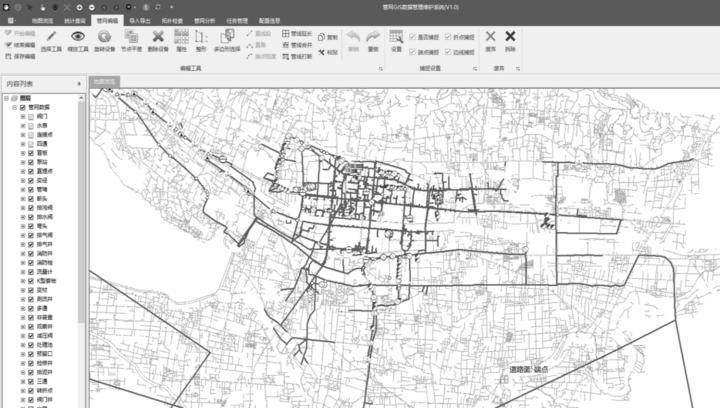The image size is (720, 408).
Task: Select the 排气阀 layer row
Action: pyautogui.click(x=45, y=235)
